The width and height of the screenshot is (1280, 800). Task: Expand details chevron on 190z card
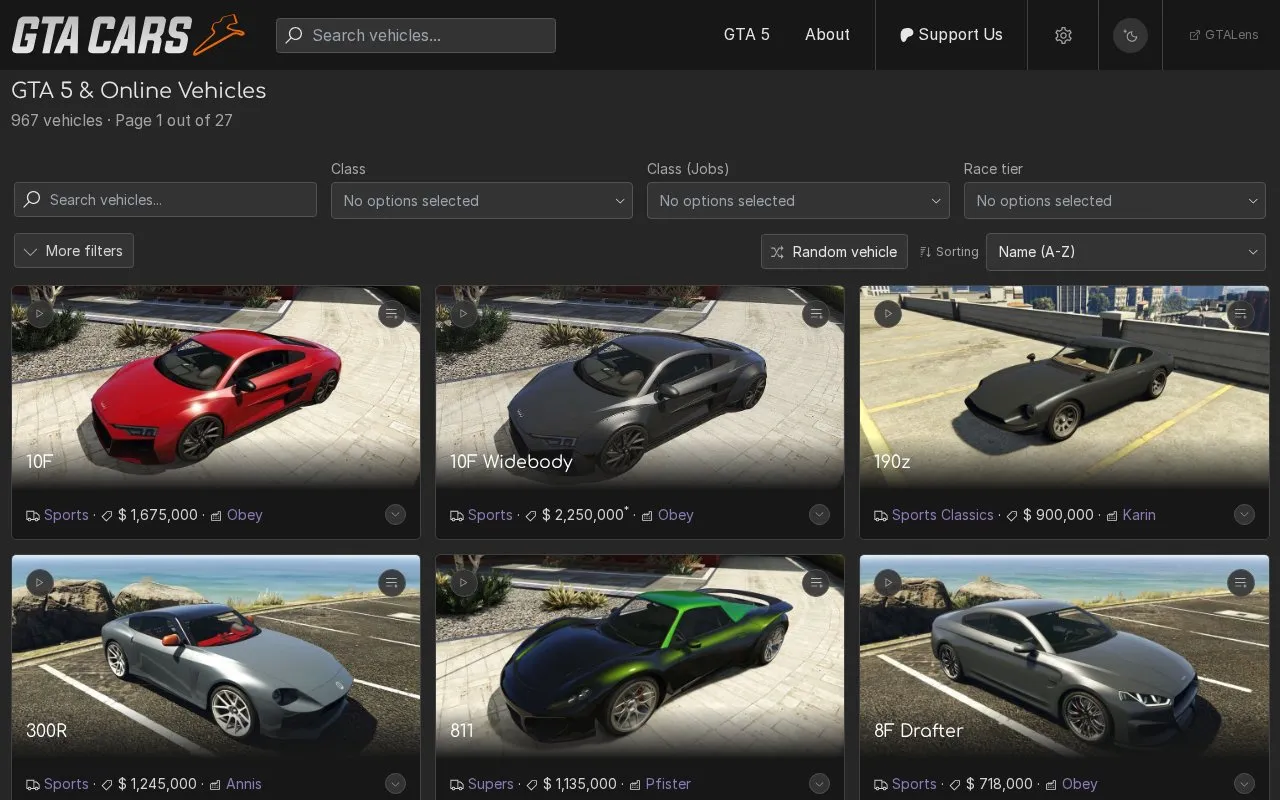point(1244,515)
